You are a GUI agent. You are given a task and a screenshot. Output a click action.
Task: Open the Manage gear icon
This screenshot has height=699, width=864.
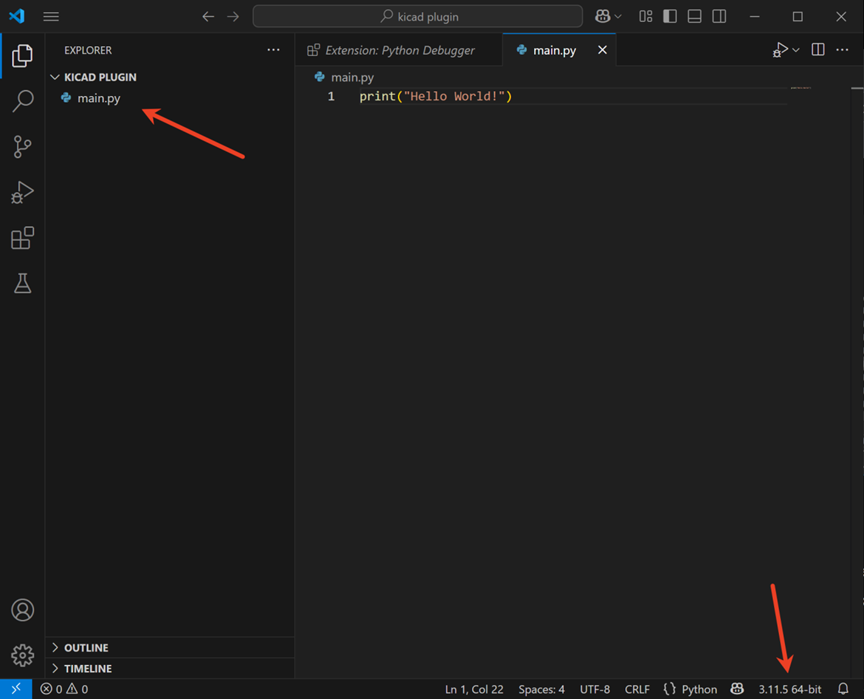[x=22, y=655]
